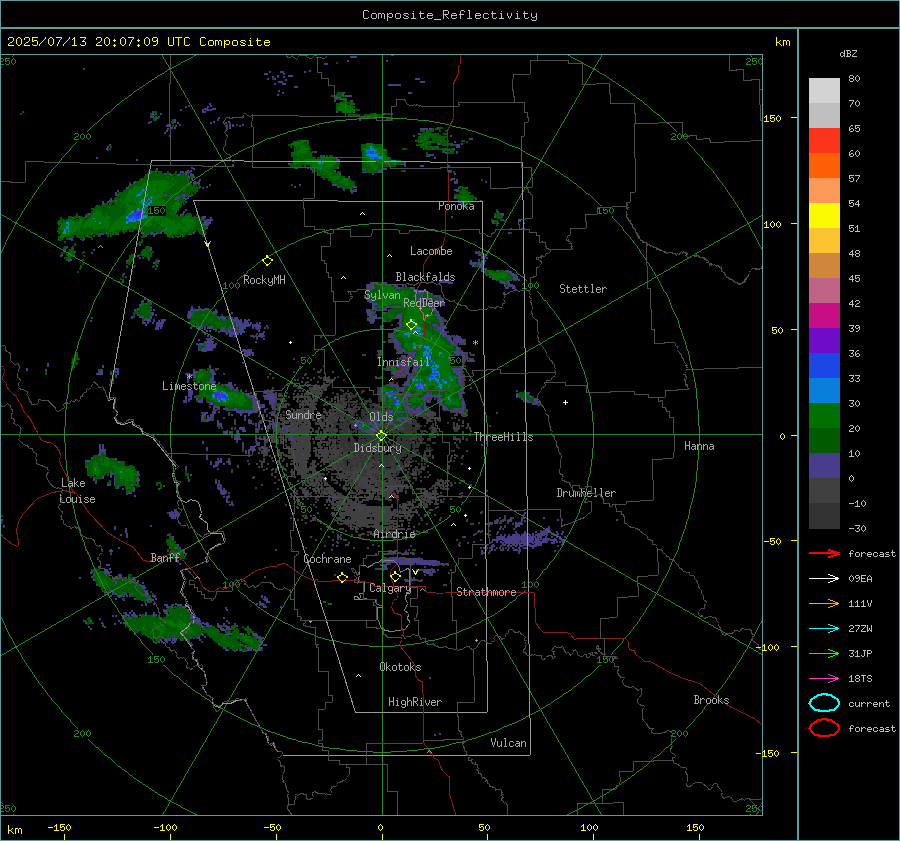Click the Ponoka city label
This screenshot has width=900, height=841.
tap(456, 206)
